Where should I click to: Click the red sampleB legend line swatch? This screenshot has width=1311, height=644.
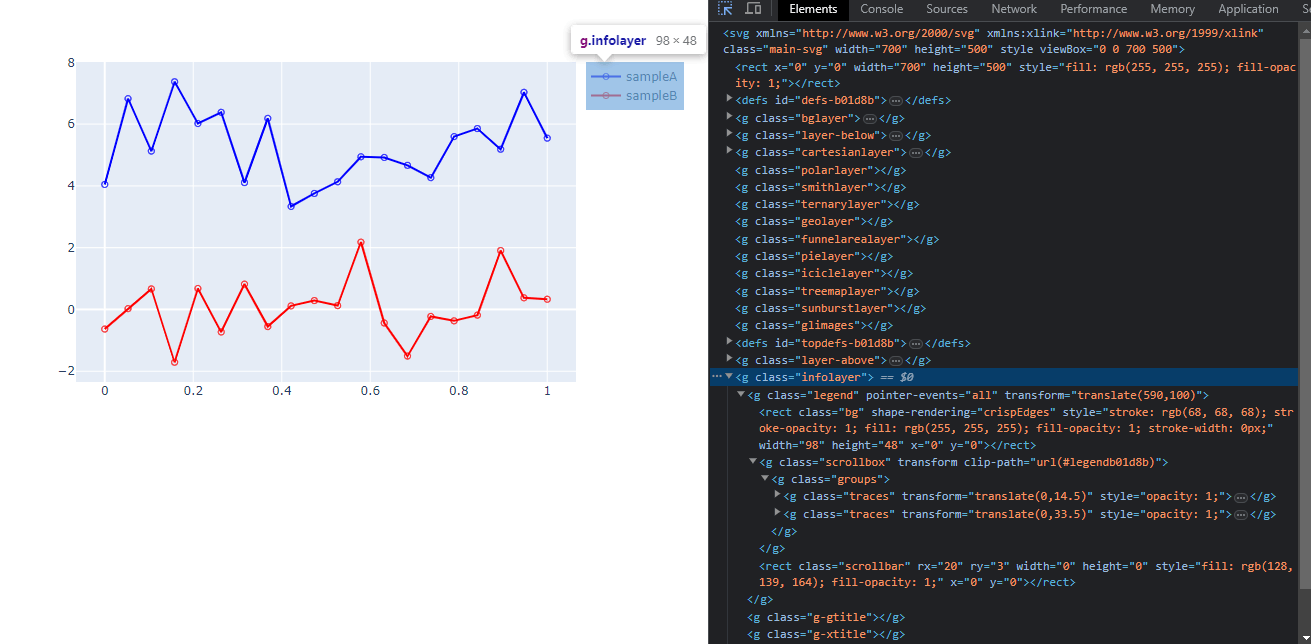[606, 96]
